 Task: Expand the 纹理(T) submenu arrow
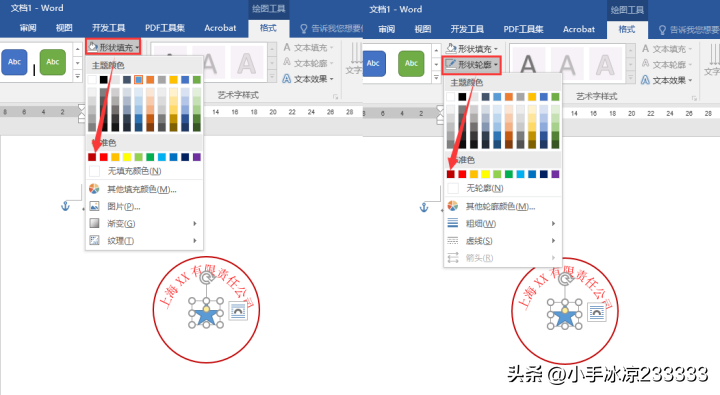(195, 241)
